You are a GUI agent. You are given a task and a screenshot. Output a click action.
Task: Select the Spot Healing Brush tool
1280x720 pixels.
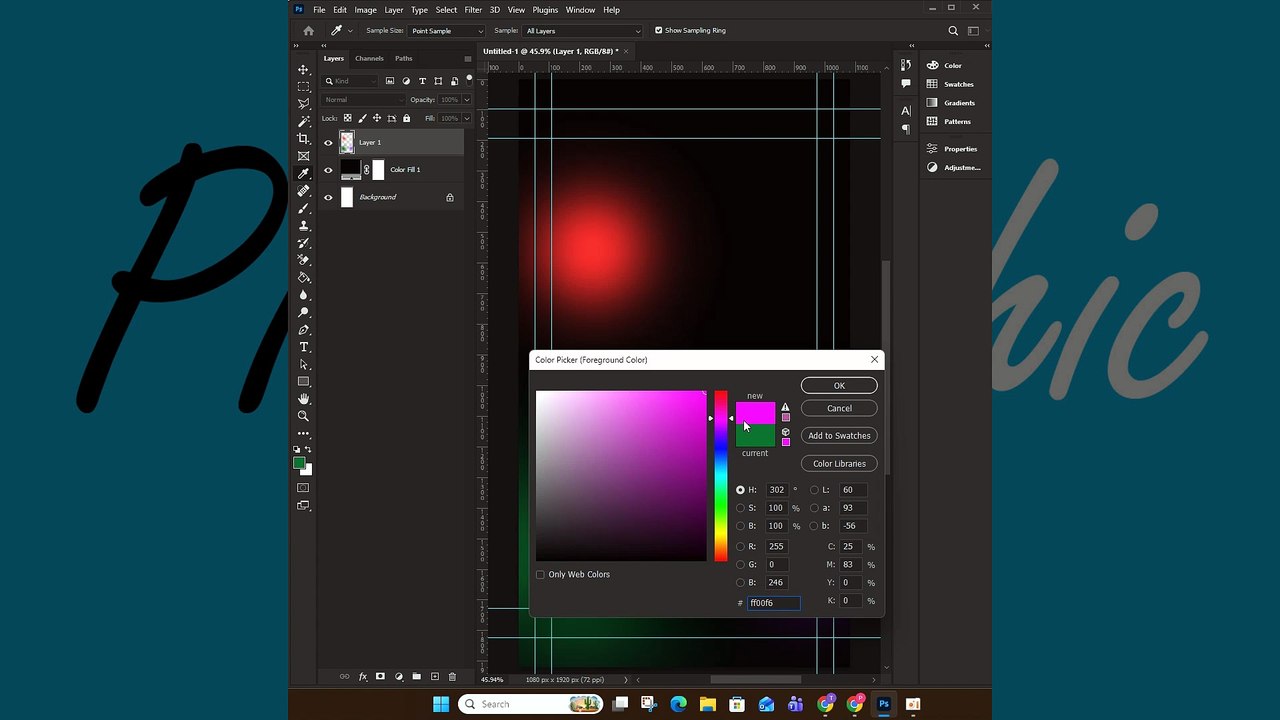(303, 191)
